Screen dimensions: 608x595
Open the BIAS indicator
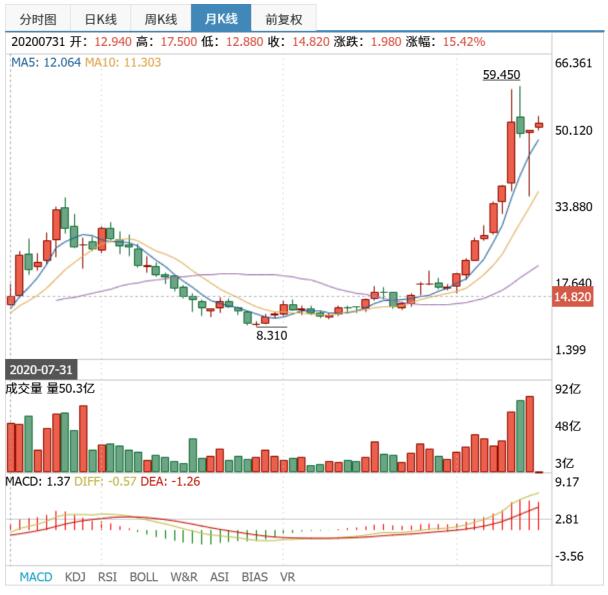tap(255, 577)
